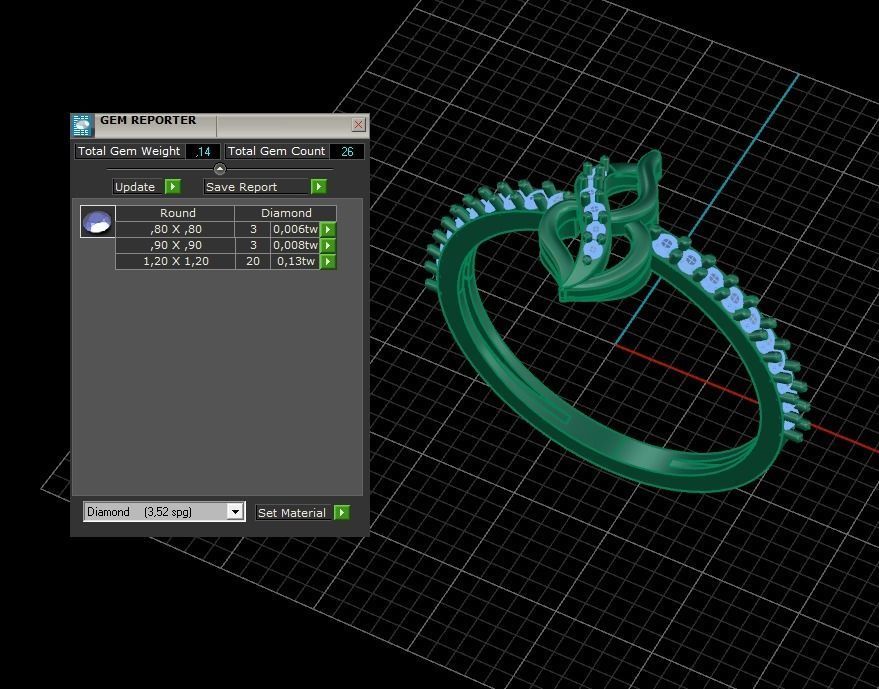Click the Gem Reporter panel icon
The image size is (879, 689).
pyautogui.click(x=82, y=126)
